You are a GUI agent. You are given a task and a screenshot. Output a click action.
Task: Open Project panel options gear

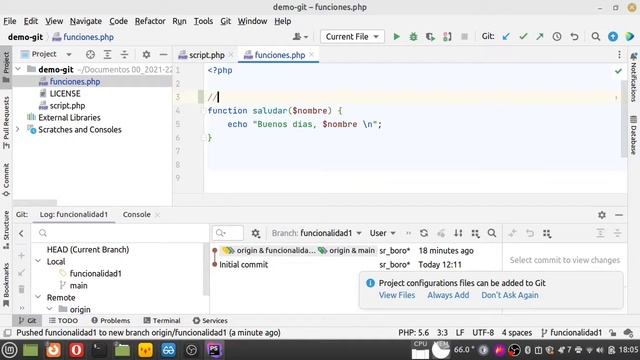(146, 54)
